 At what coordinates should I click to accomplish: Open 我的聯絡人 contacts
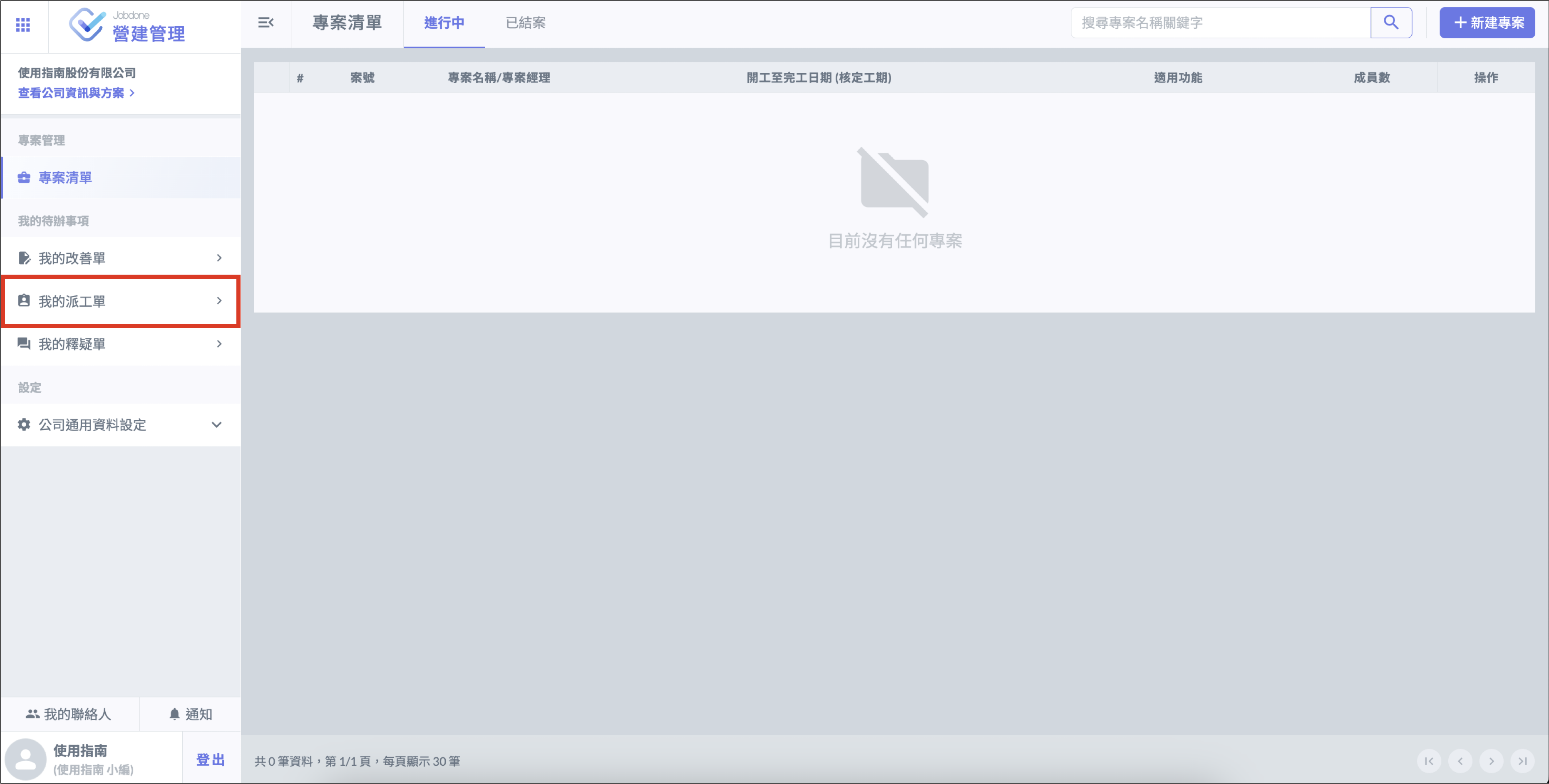[x=69, y=714]
